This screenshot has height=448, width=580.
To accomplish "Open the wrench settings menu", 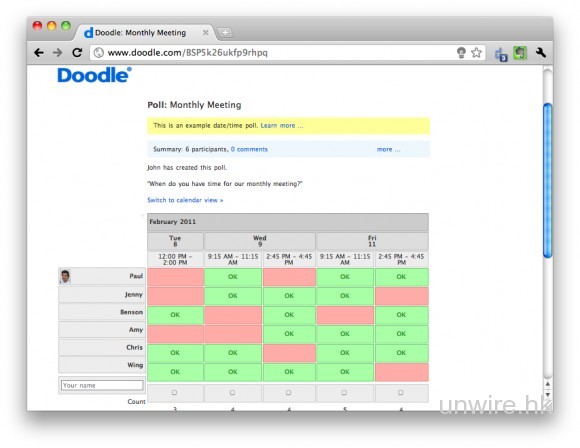I will (541, 53).
